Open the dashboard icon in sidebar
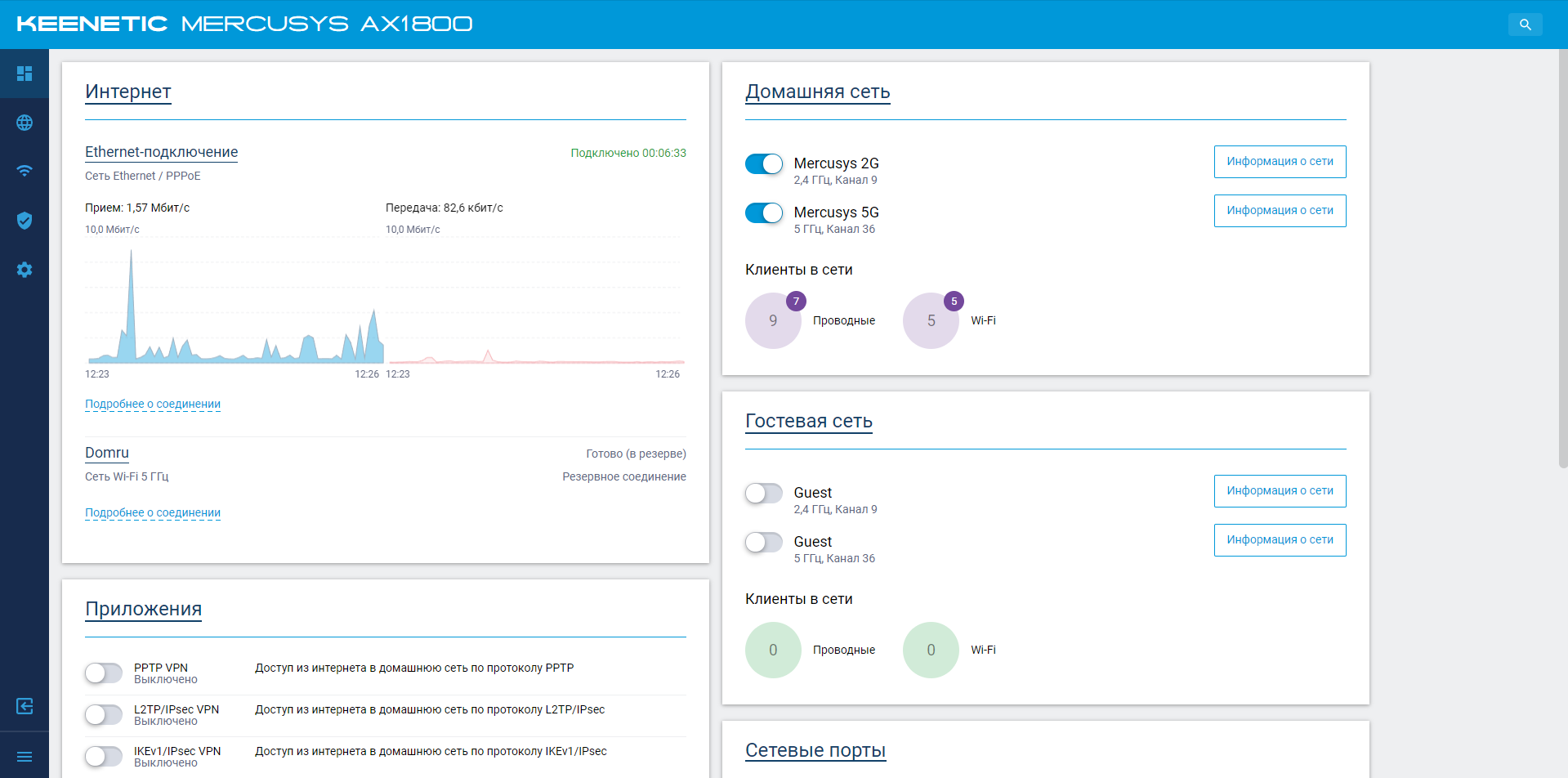 coord(25,74)
